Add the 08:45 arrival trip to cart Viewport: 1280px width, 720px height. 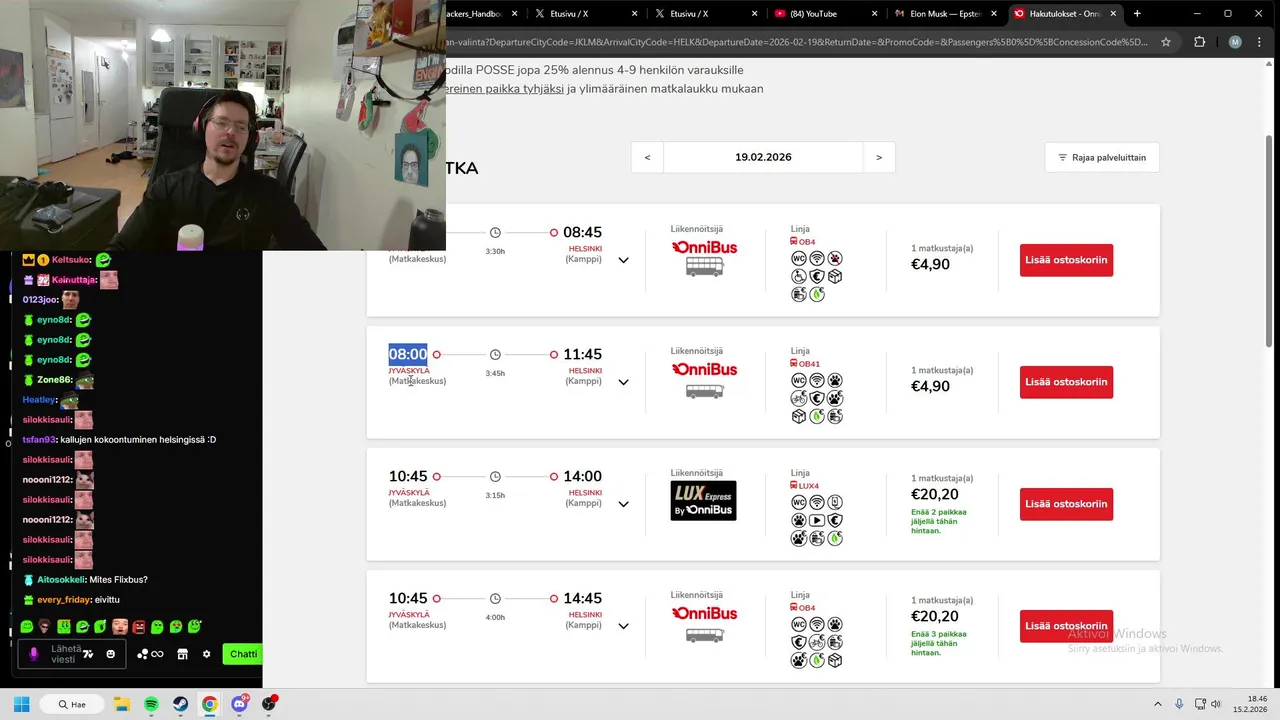click(x=1066, y=260)
